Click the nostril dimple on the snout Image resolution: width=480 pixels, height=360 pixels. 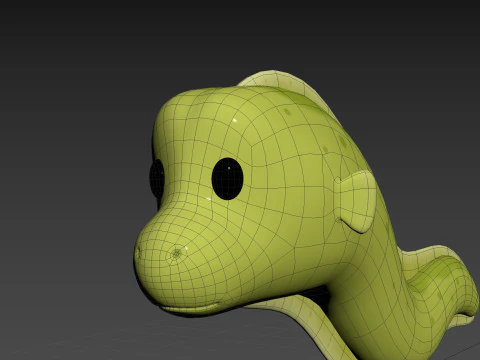(177, 253)
